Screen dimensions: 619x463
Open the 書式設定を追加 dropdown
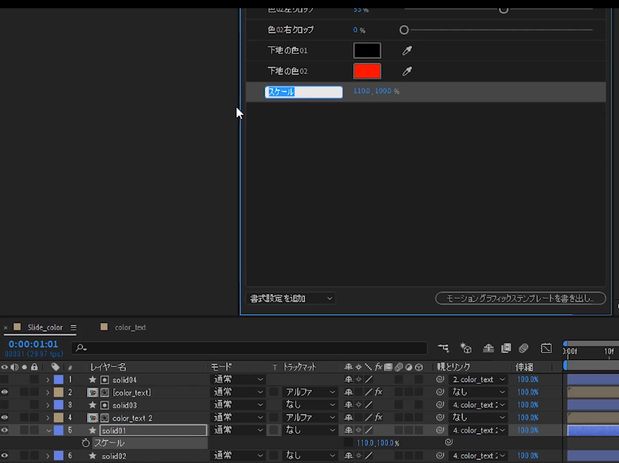click(x=291, y=298)
